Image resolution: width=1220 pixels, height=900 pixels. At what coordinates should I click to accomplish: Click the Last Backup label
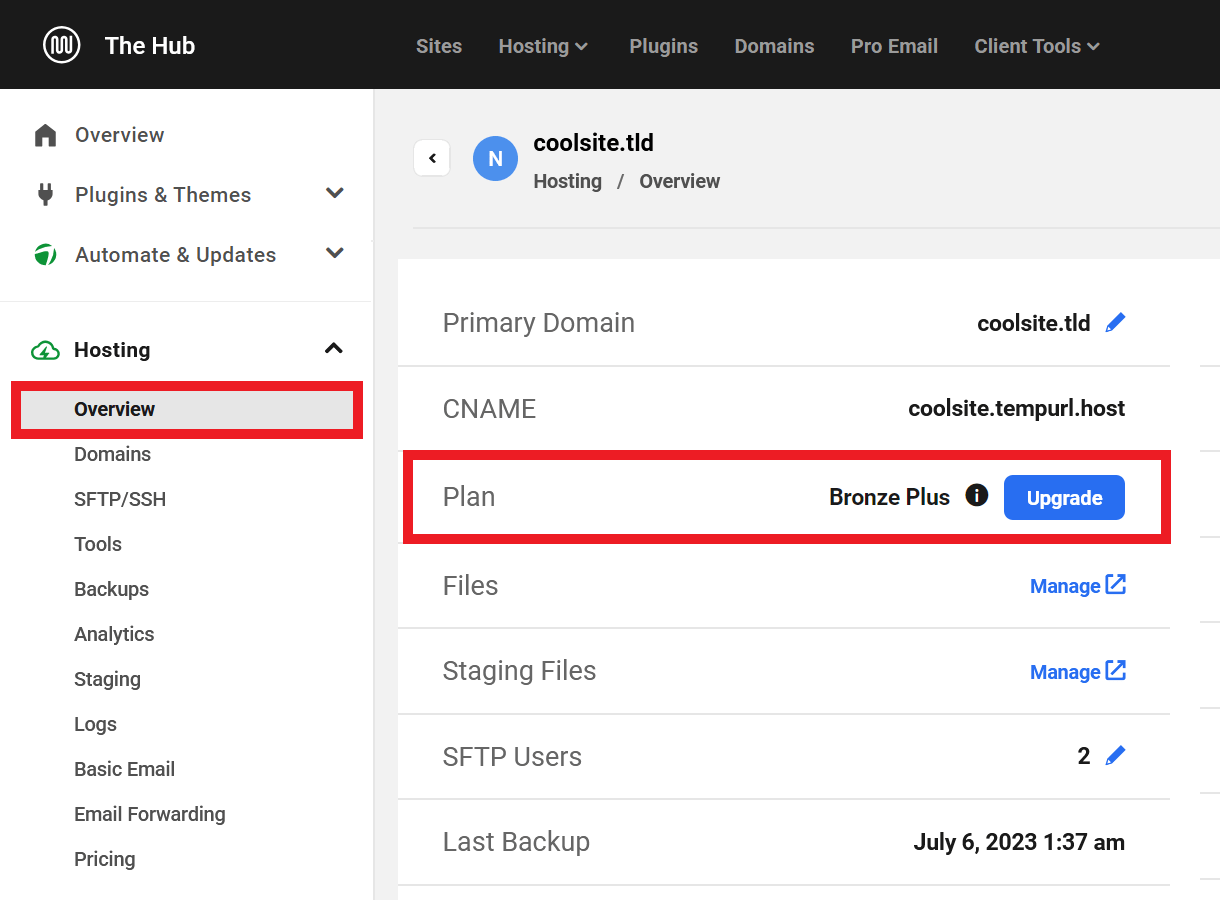click(516, 842)
